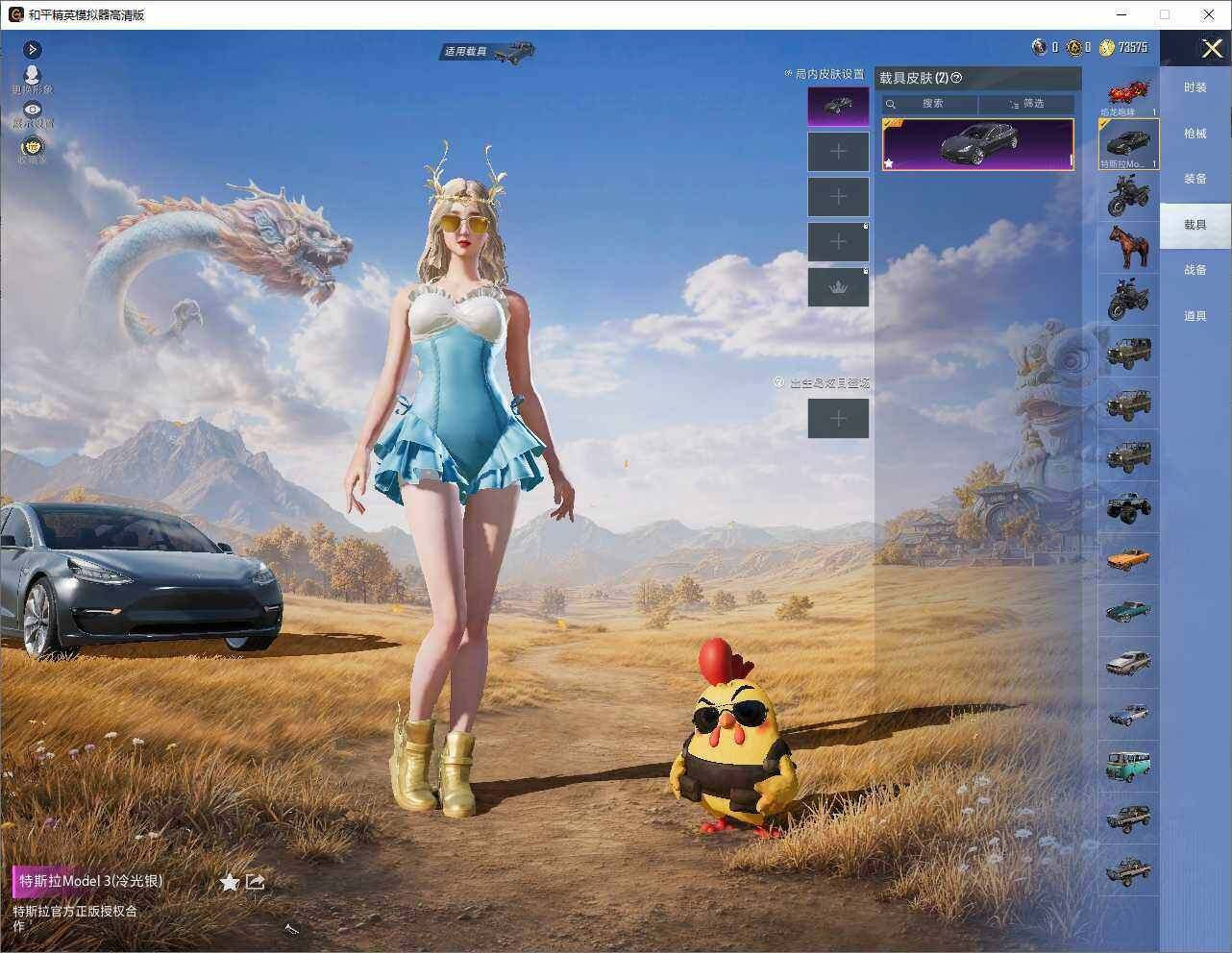Switch to the 时装 tab
Image resolution: width=1232 pixels, height=953 pixels.
click(x=1195, y=87)
